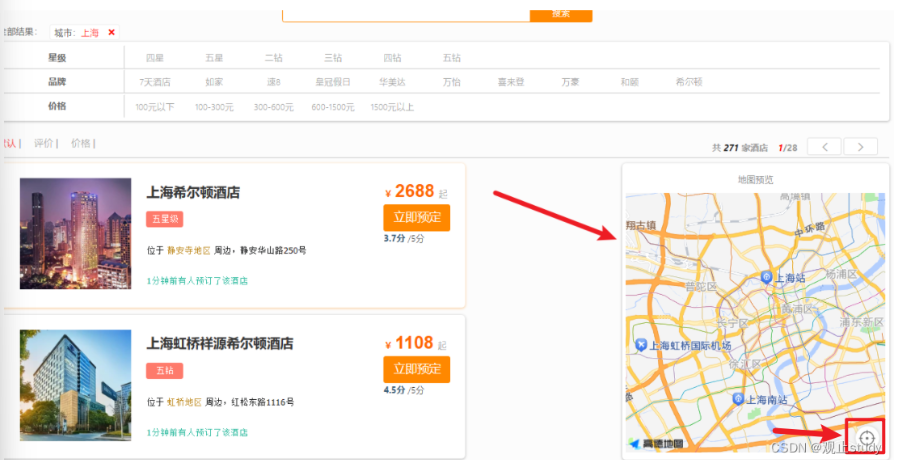View 上海虹桥祥源希尔顿酒店 building photo

tap(76, 385)
